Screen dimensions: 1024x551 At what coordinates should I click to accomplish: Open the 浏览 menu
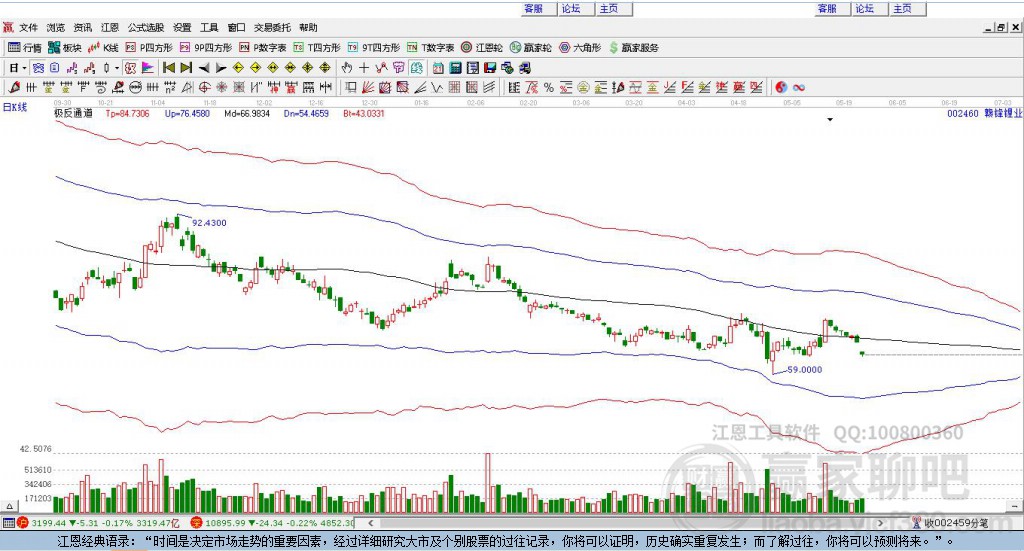56,27
